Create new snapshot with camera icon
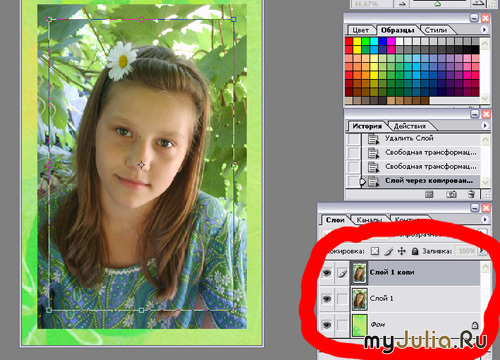The height and width of the screenshot is (360, 500). point(451,194)
